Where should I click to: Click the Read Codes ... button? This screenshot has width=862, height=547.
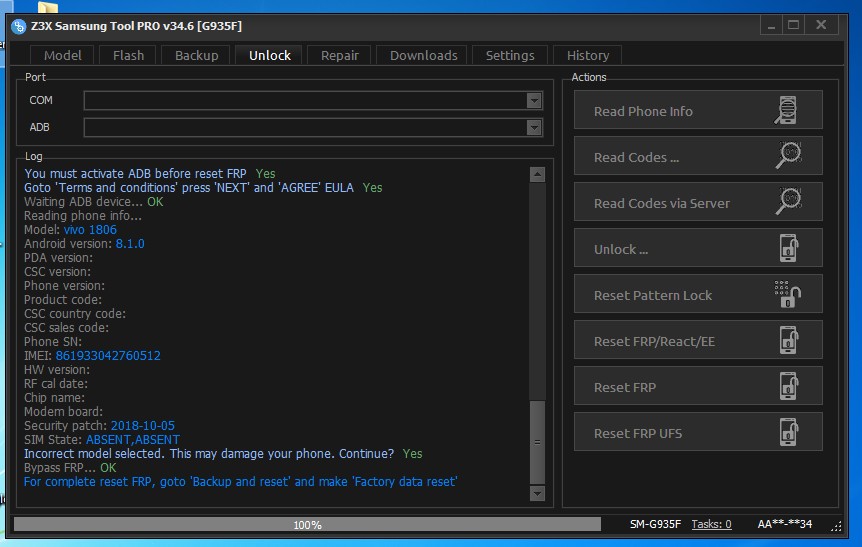tap(698, 156)
